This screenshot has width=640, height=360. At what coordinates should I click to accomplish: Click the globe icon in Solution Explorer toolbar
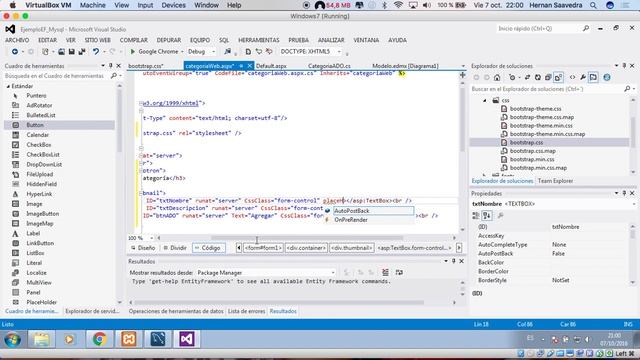point(607,78)
